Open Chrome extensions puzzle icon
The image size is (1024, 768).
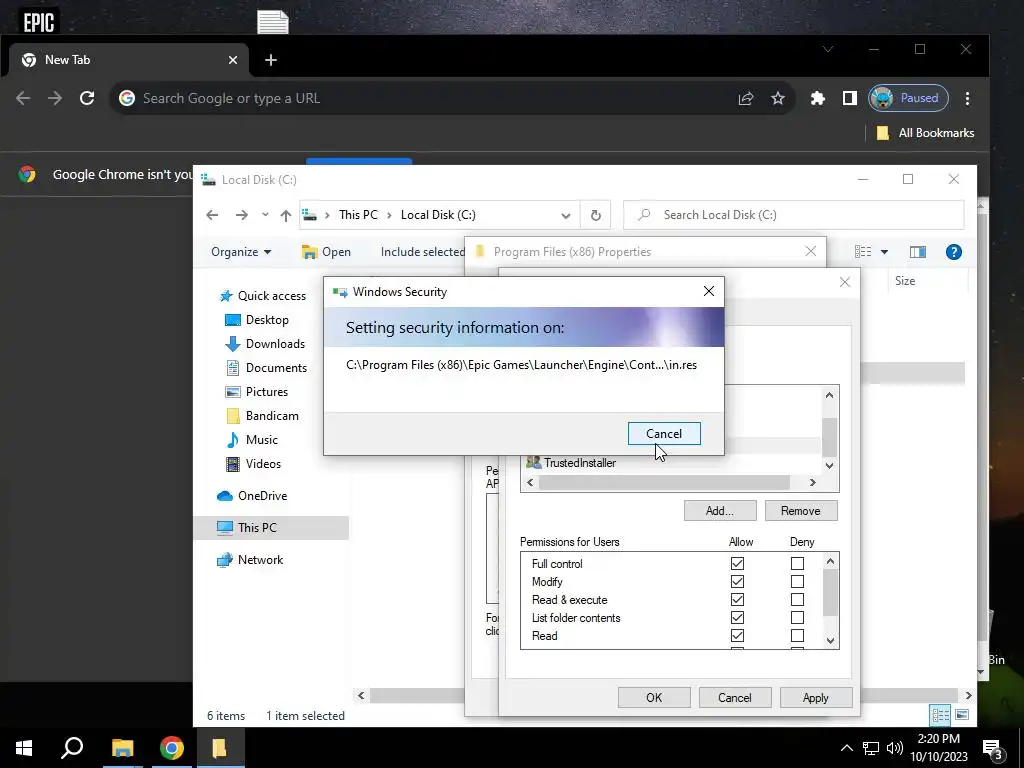pyautogui.click(x=817, y=99)
